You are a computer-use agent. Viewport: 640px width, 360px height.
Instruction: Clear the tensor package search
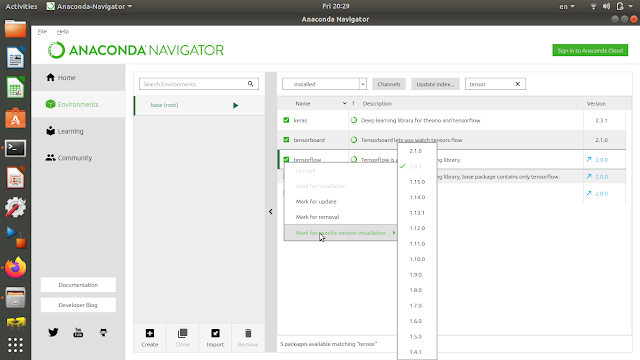(518, 84)
